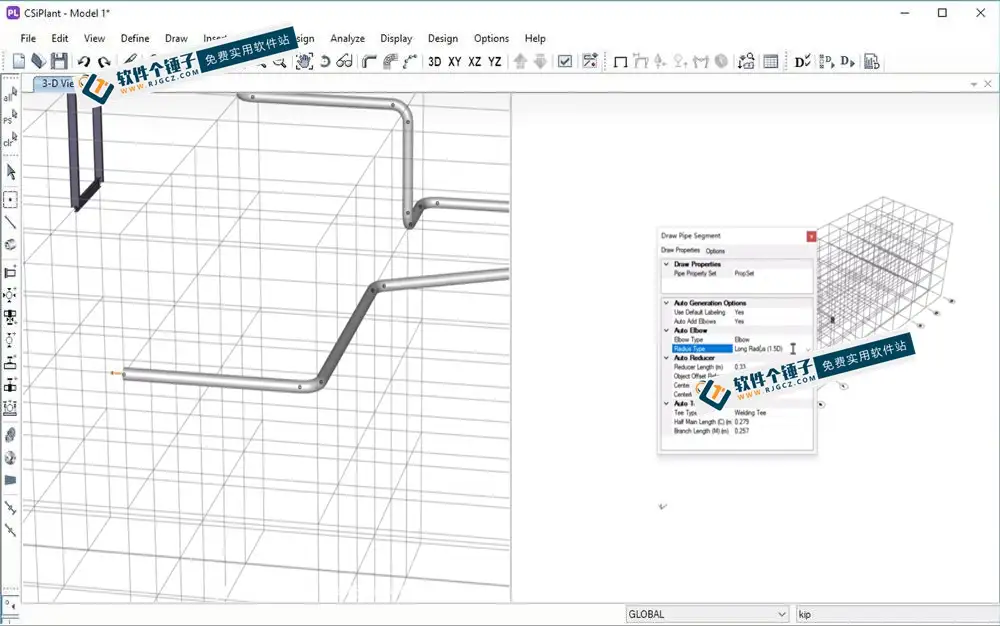The height and width of the screenshot is (626, 1000).
Task: Open the table grid icon
Action: pos(770,62)
